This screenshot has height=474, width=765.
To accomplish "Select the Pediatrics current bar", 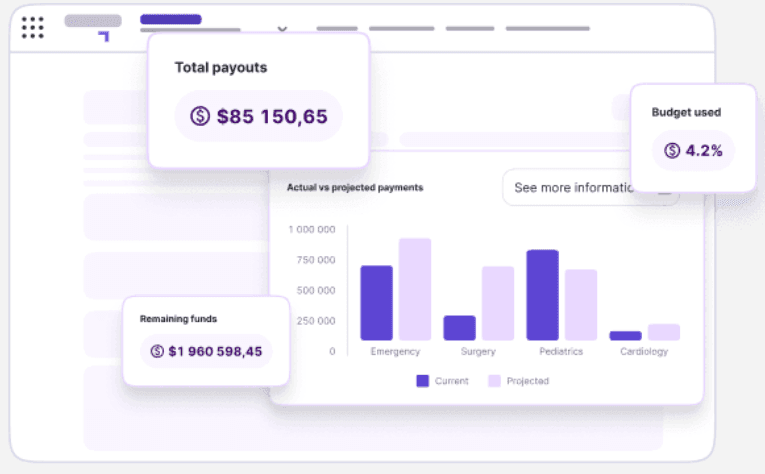I will (x=542, y=295).
